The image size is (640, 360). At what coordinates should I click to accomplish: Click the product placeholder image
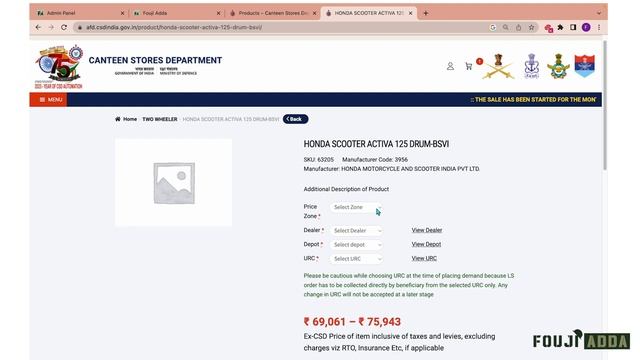(x=174, y=183)
